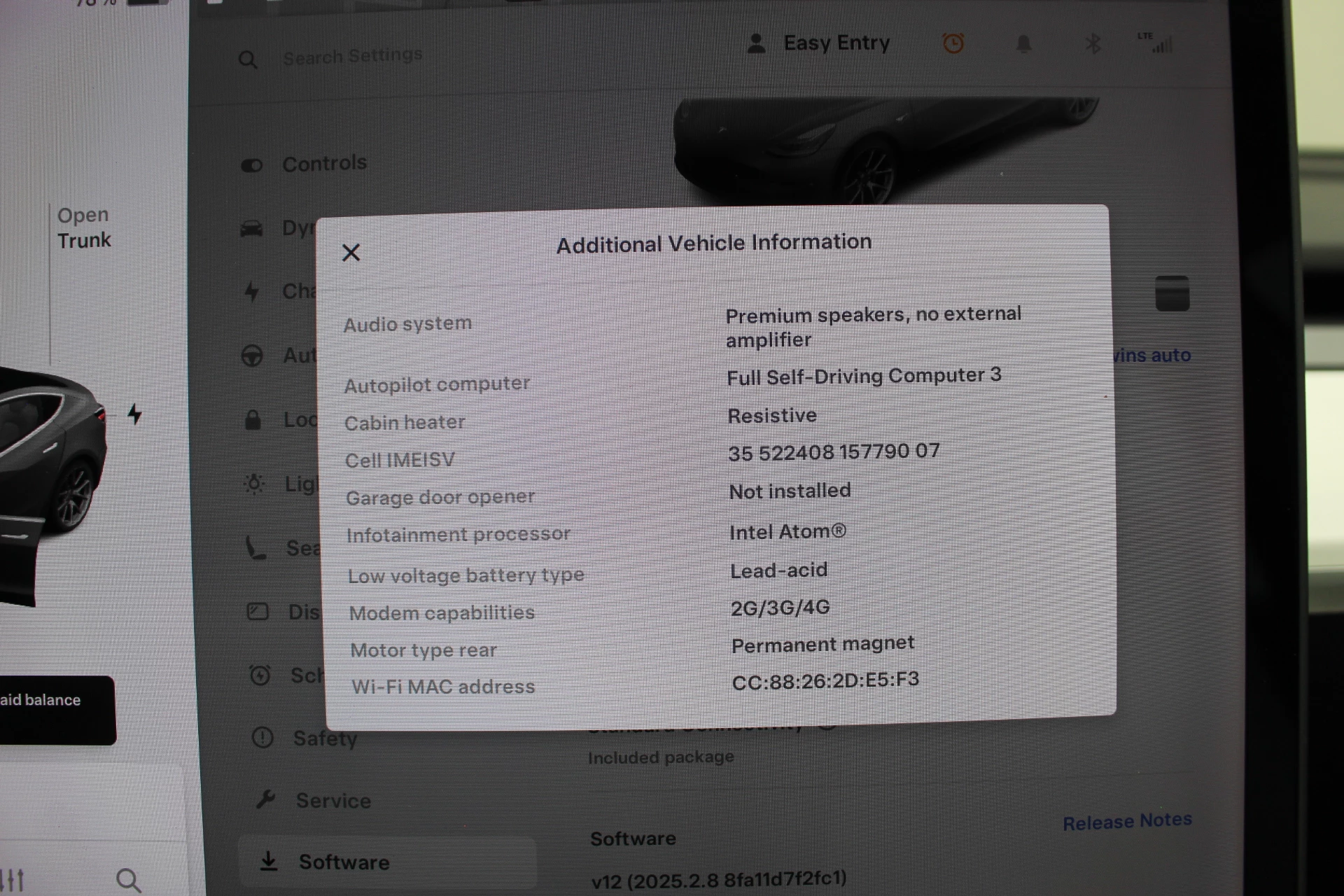The image size is (1344, 896).
Task: Tap the LTE signal strength icon
Action: (1156, 43)
